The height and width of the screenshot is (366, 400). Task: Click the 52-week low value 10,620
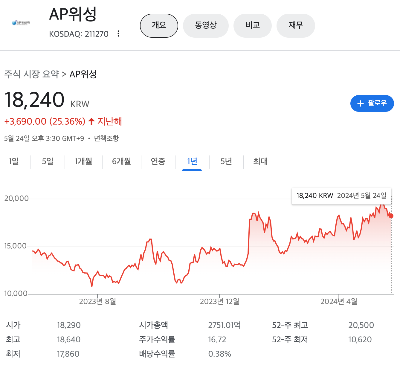[360, 339]
